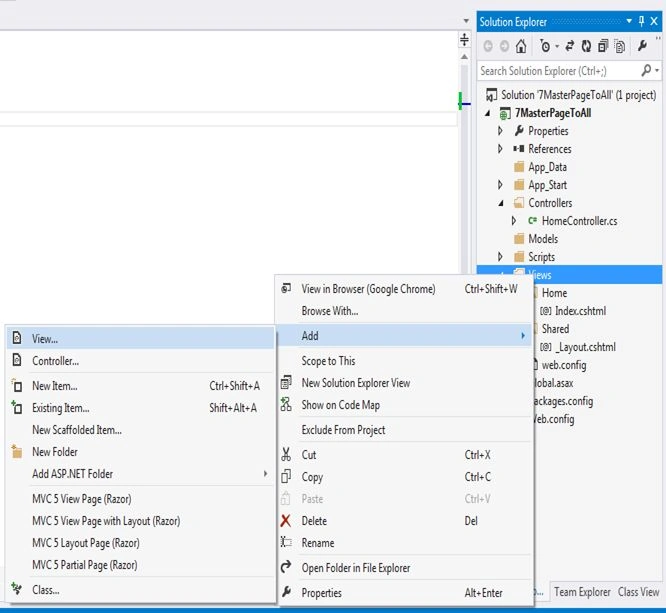
Task: Pin the Solution Explorer panel
Action: tap(641, 21)
